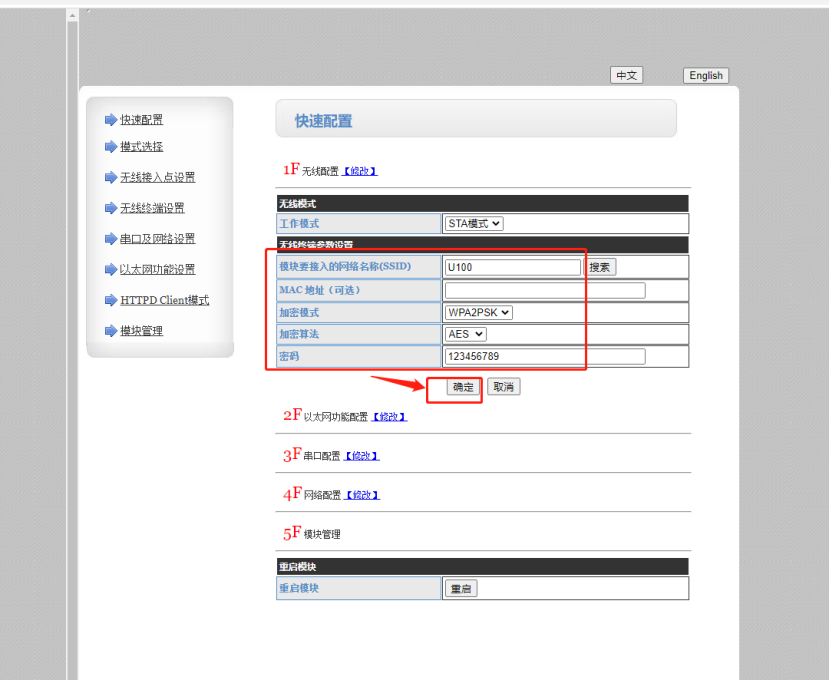
Task: Switch language with the English button
Action: coord(706,76)
